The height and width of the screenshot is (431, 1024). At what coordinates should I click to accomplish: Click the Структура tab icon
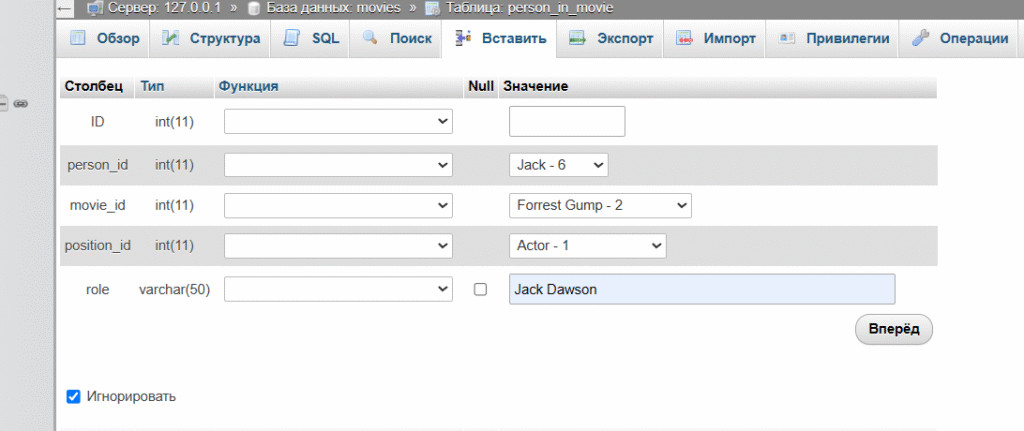point(170,38)
